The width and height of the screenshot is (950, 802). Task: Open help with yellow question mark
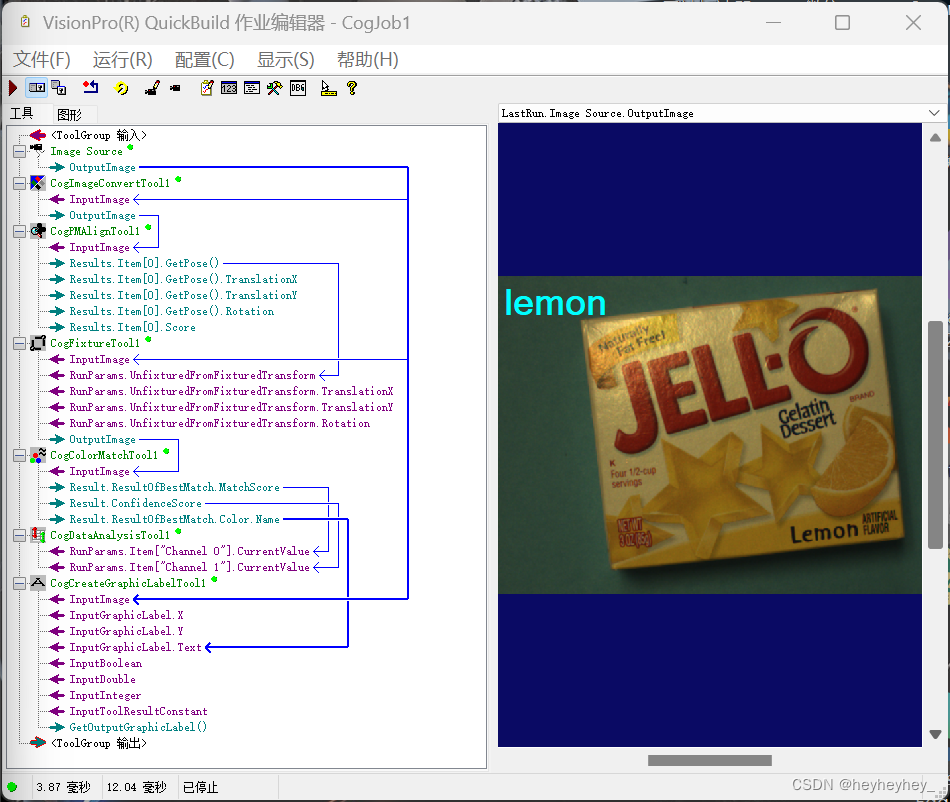352,88
